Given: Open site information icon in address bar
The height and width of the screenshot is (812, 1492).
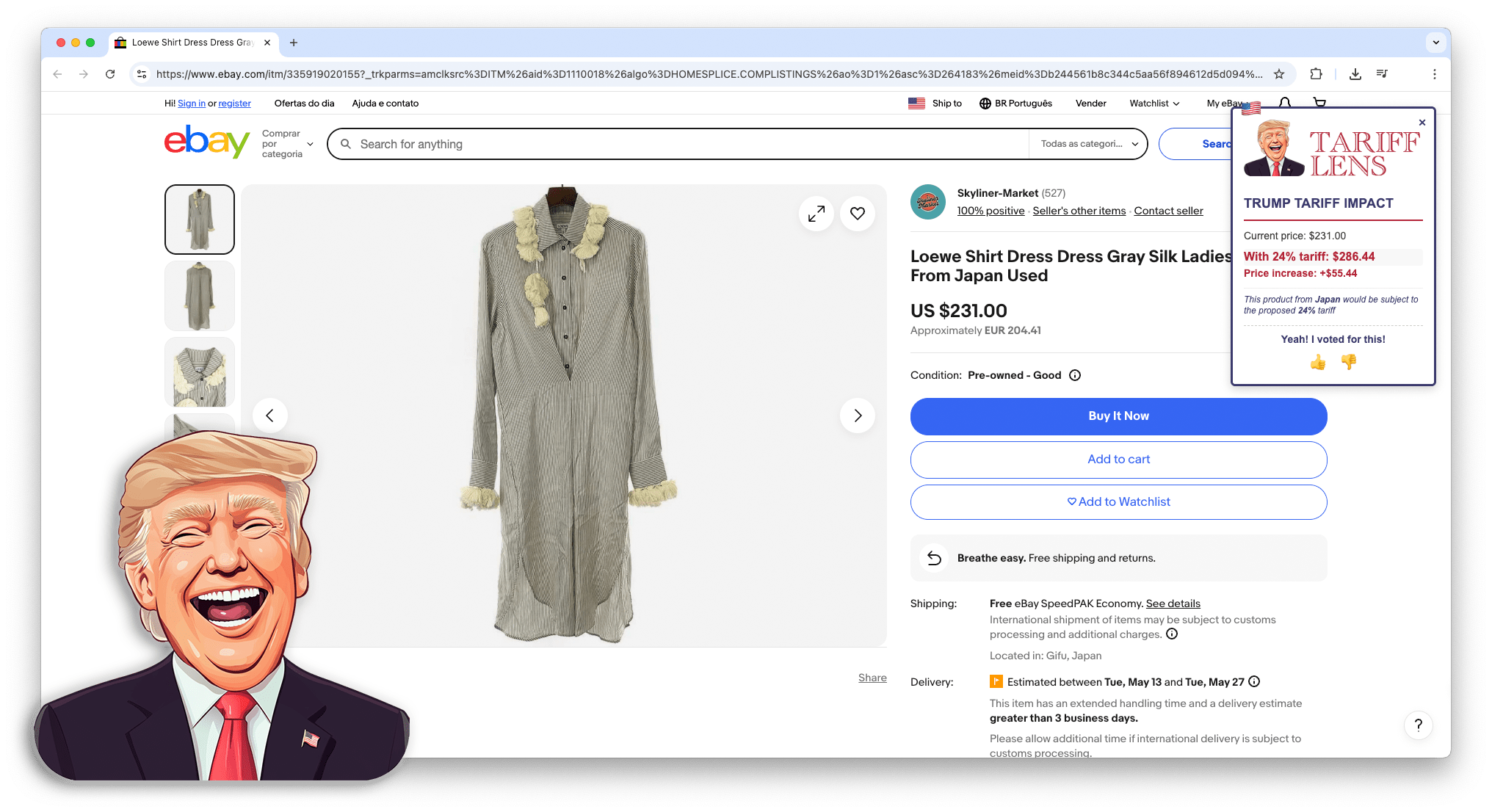Looking at the screenshot, I should point(142,74).
